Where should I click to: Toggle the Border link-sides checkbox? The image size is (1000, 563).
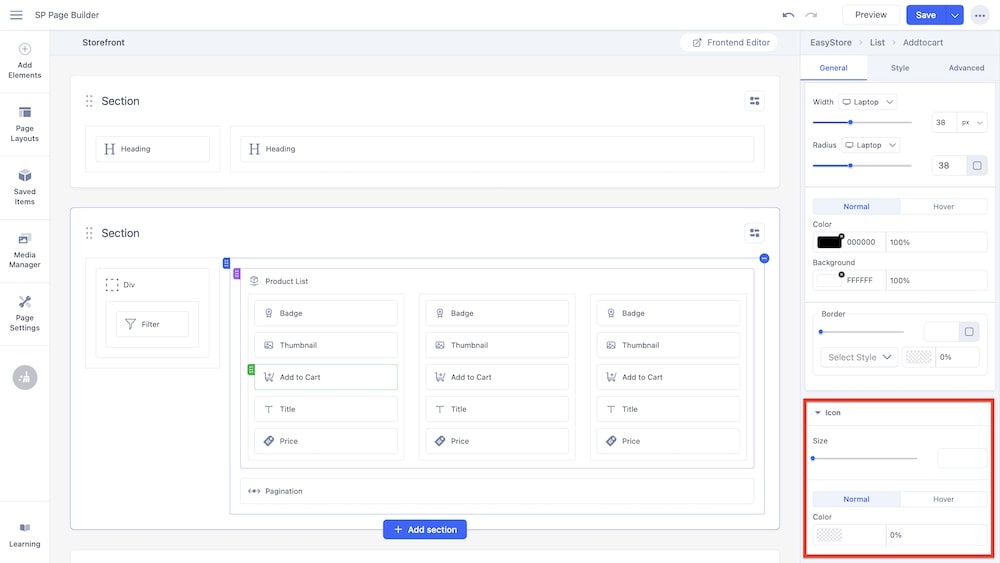(x=967, y=331)
